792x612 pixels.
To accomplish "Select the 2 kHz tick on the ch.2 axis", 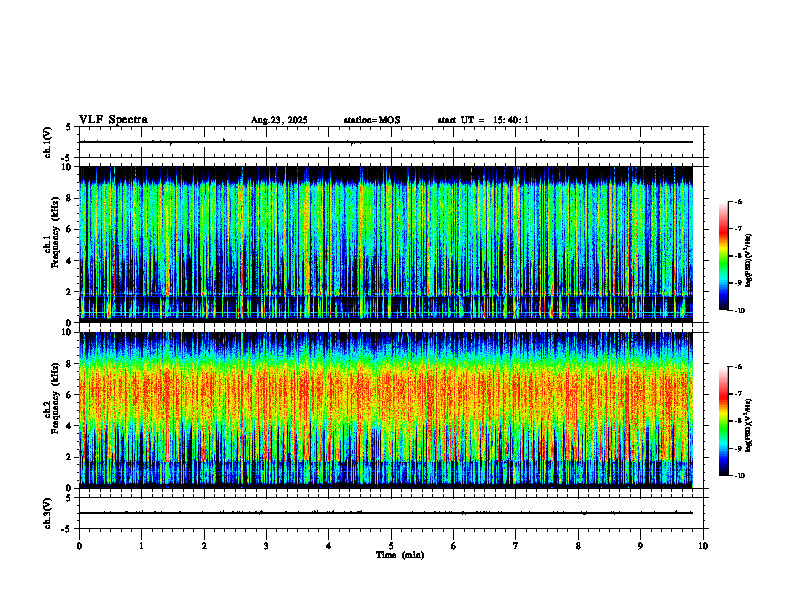I will [x=70, y=457].
